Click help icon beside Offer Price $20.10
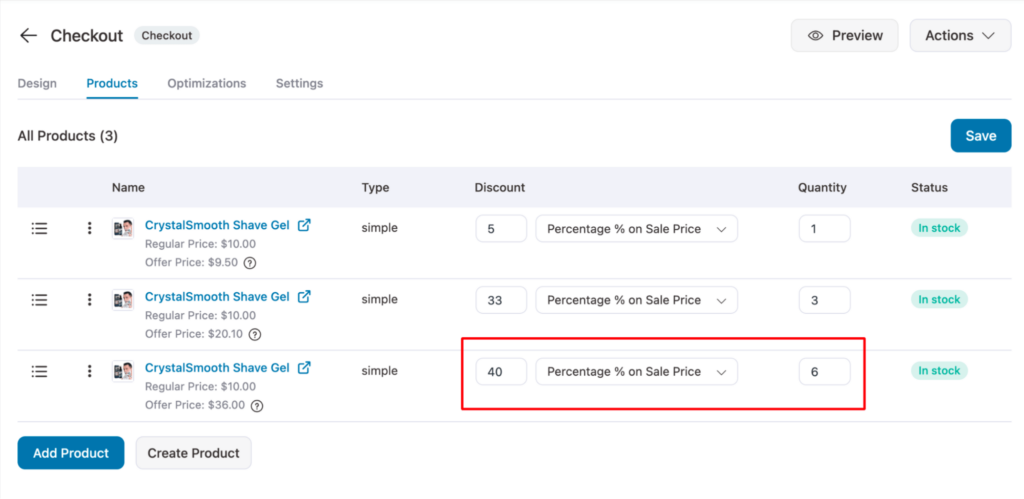Image resolution: width=1024 pixels, height=499 pixels. pos(256,334)
